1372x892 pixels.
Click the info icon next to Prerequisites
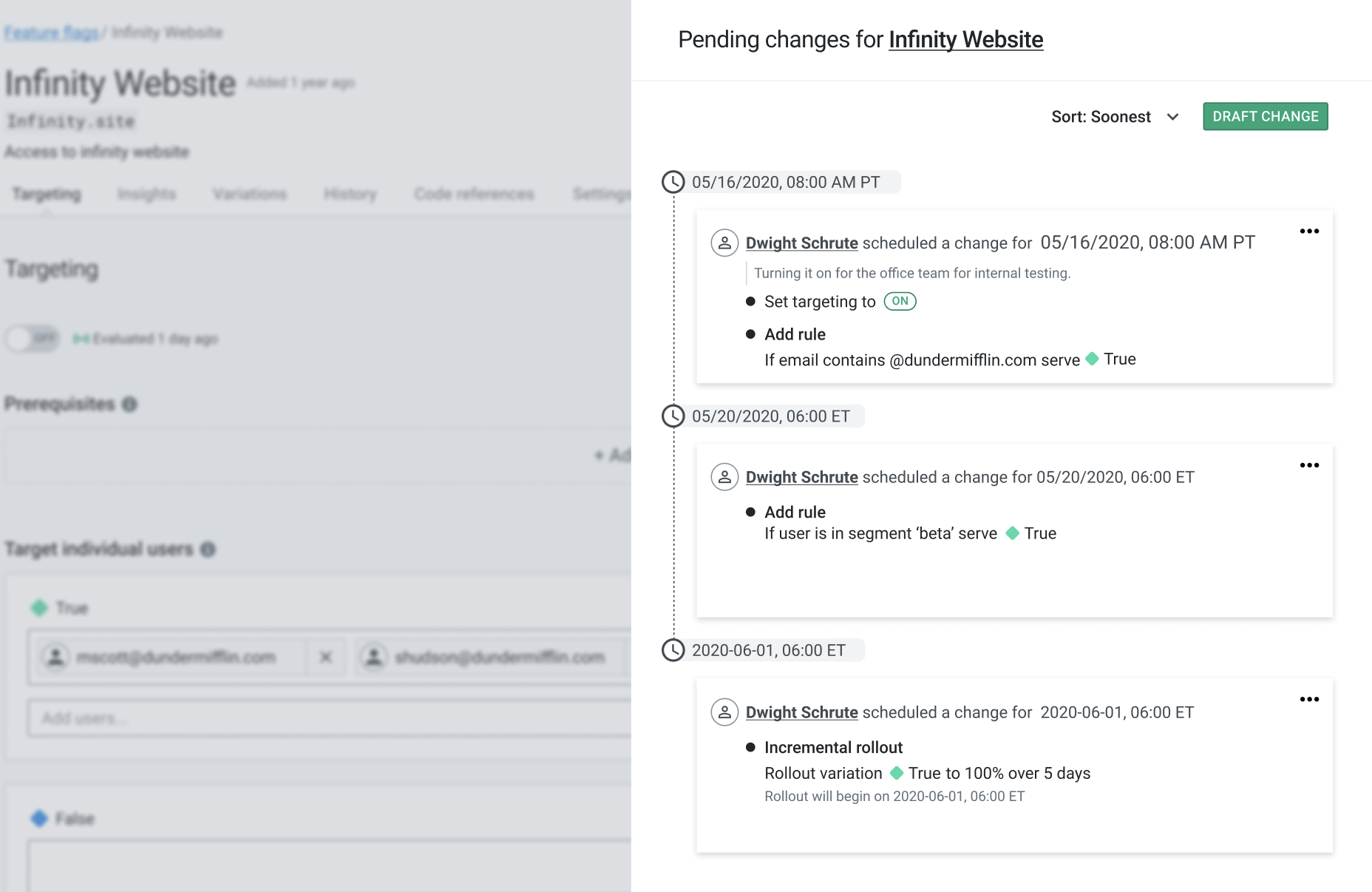[x=130, y=405]
